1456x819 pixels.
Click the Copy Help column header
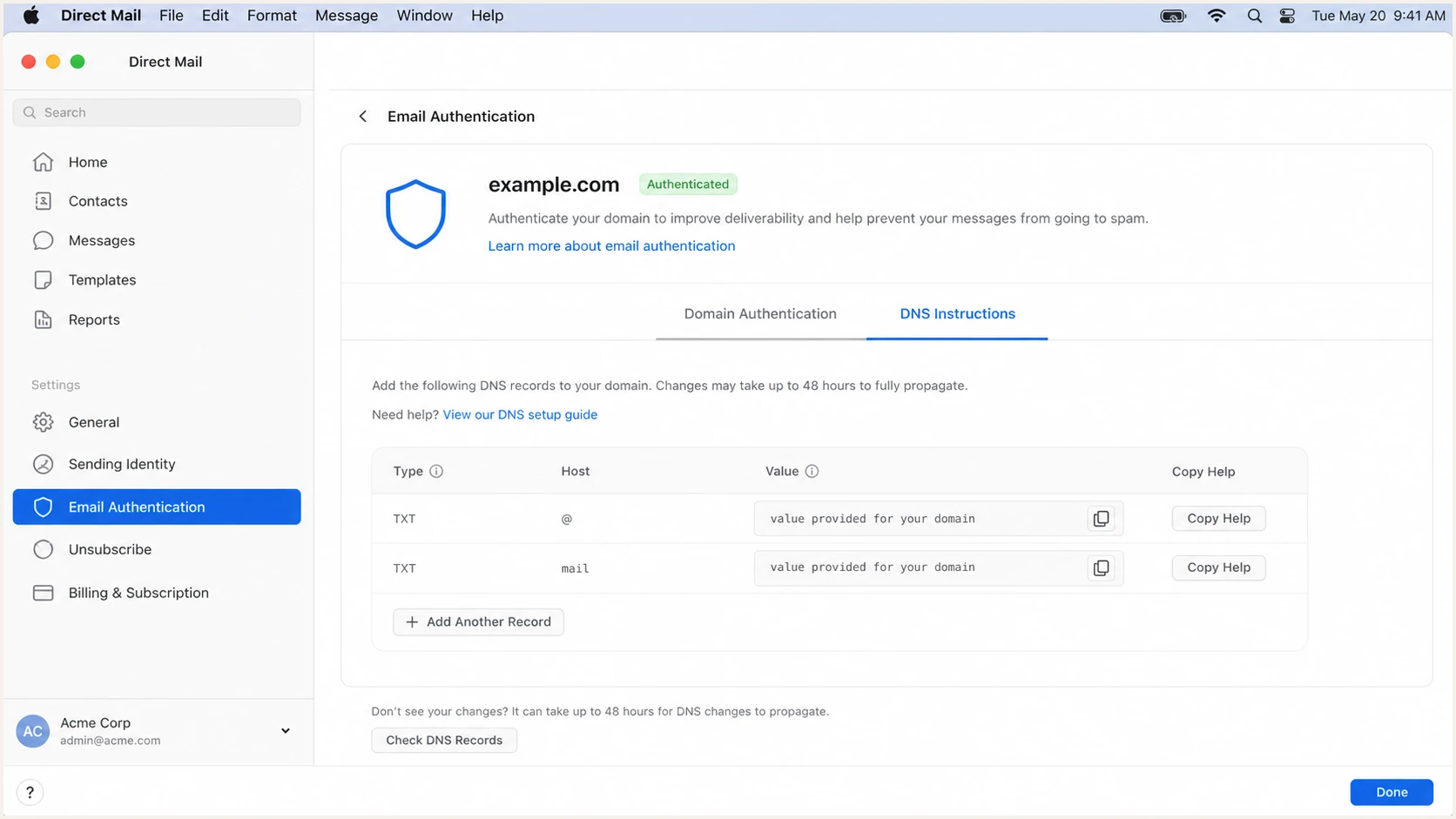[1203, 472]
